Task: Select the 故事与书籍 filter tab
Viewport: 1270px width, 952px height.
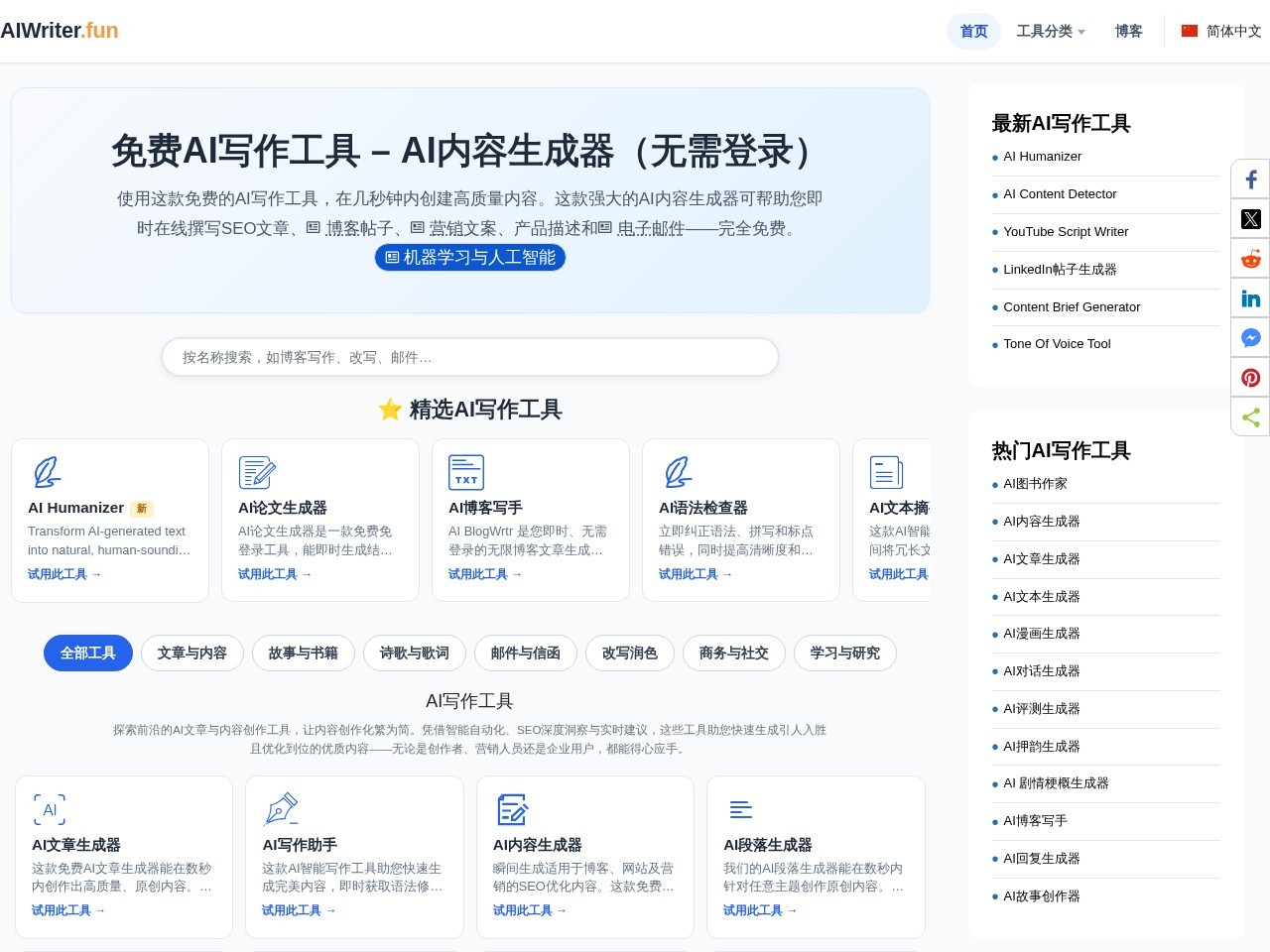Action: pos(304,653)
